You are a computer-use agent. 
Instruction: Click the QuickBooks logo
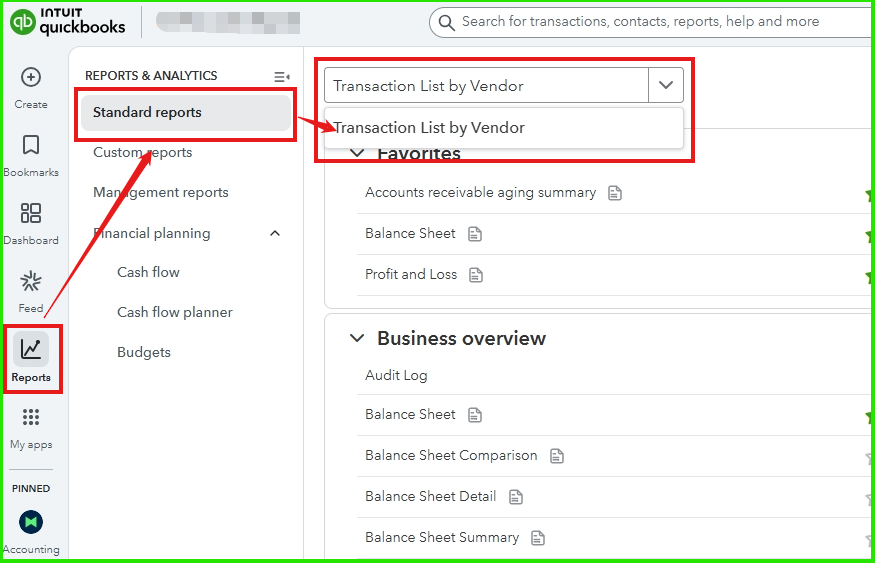(x=68, y=21)
